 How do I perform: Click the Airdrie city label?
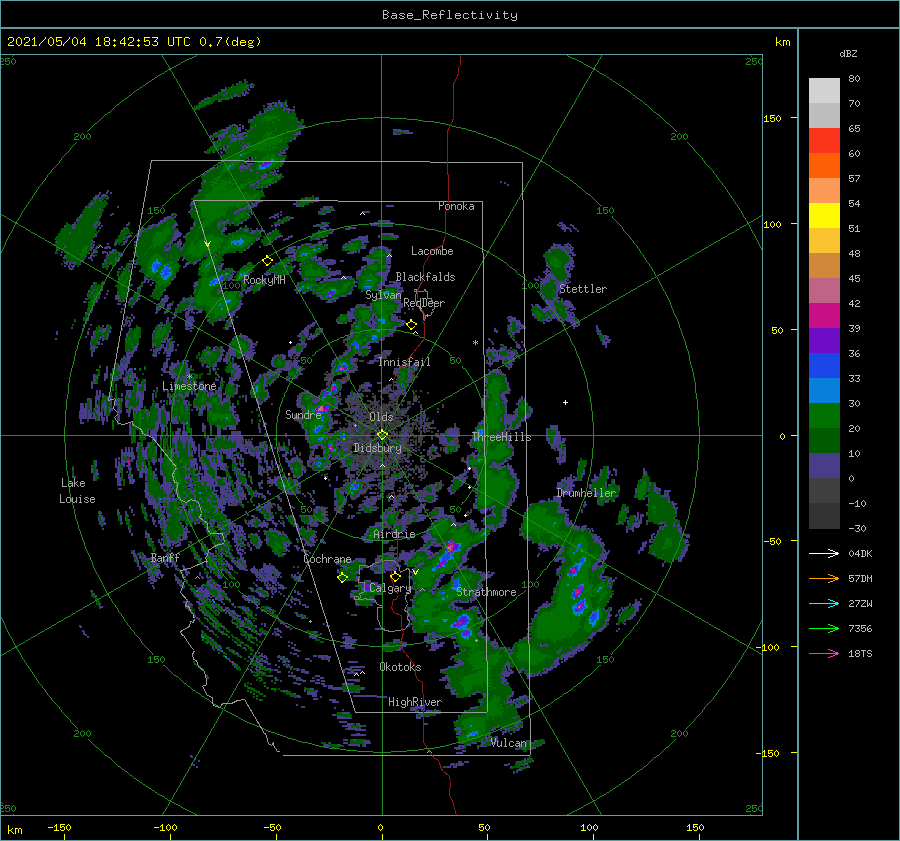pos(394,534)
